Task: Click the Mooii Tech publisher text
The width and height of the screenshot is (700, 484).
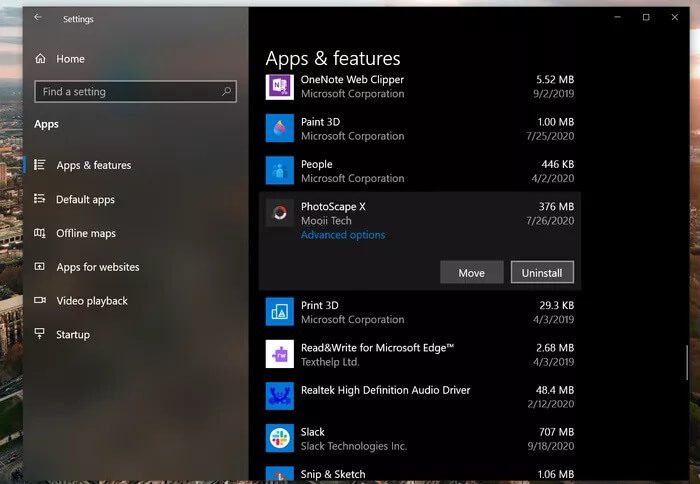Action: click(326, 221)
